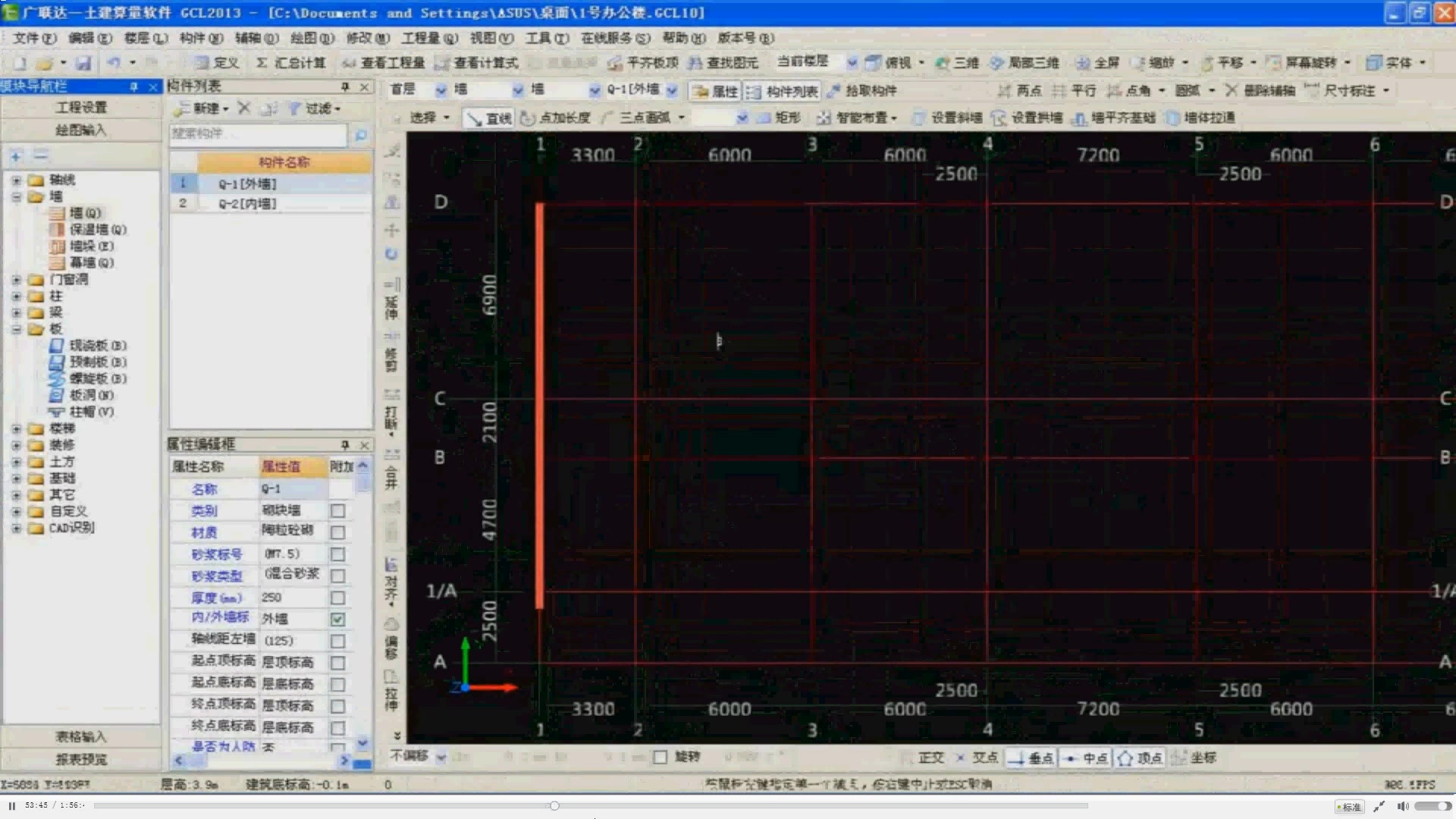Screen dimensions: 1456x819
Task: Expand the 门窗洞 tree folder
Action: [16, 280]
